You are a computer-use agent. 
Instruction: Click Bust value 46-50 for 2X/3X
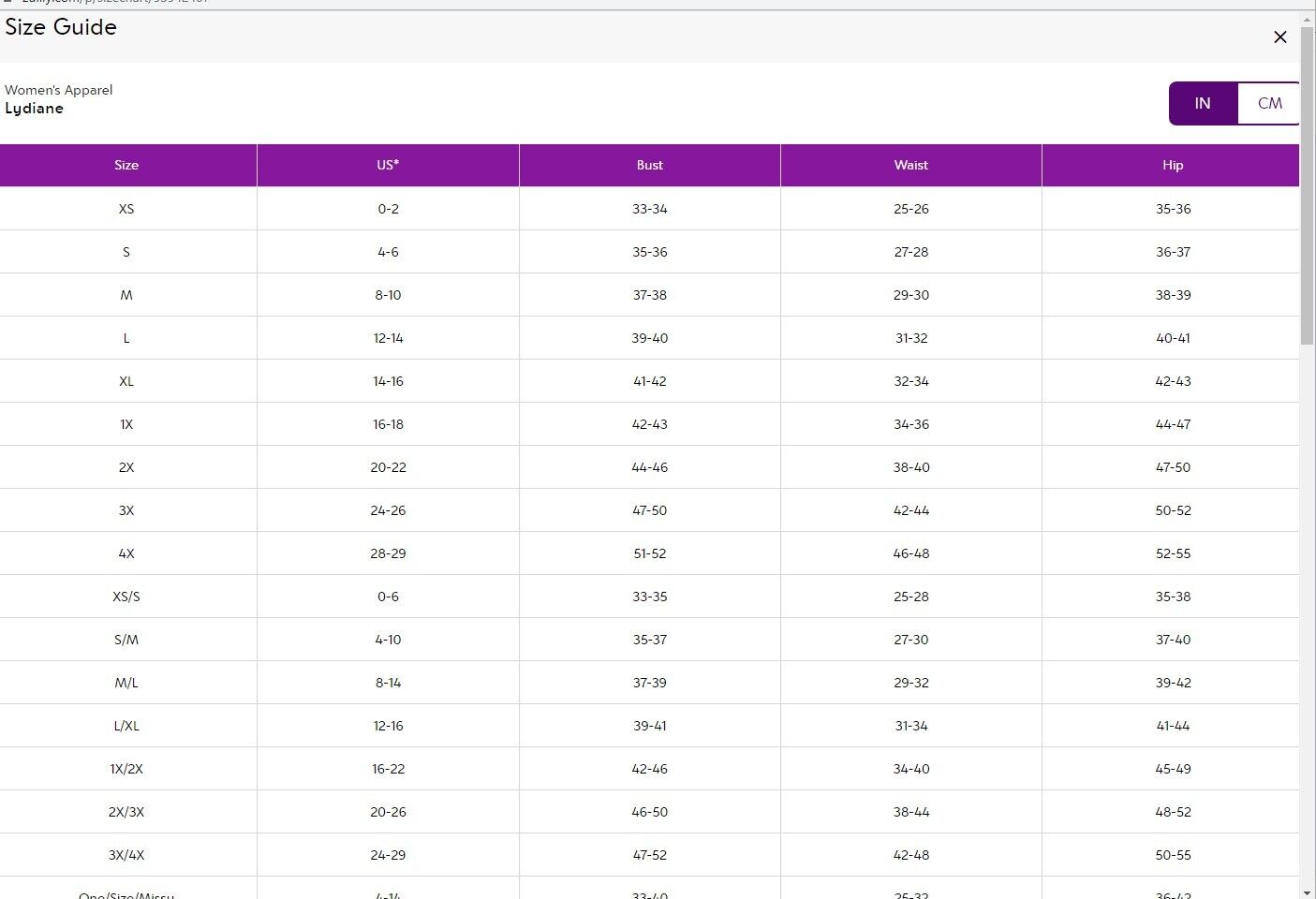coord(649,812)
